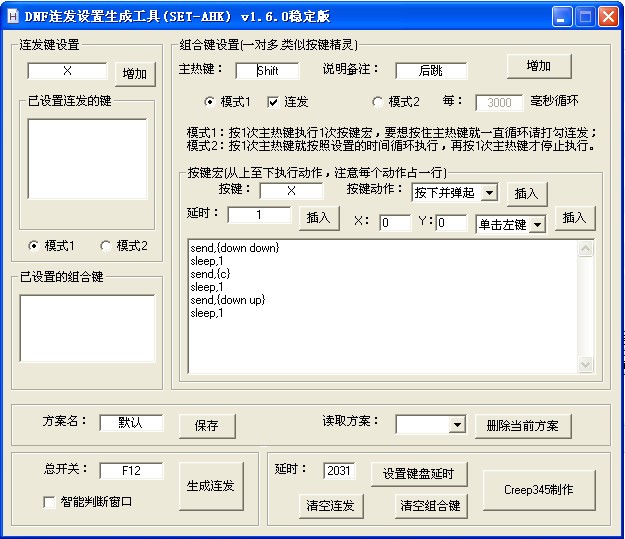The height and width of the screenshot is (539, 625).
Task: Focus the Y coordinate input field
Action: click(x=451, y=222)
